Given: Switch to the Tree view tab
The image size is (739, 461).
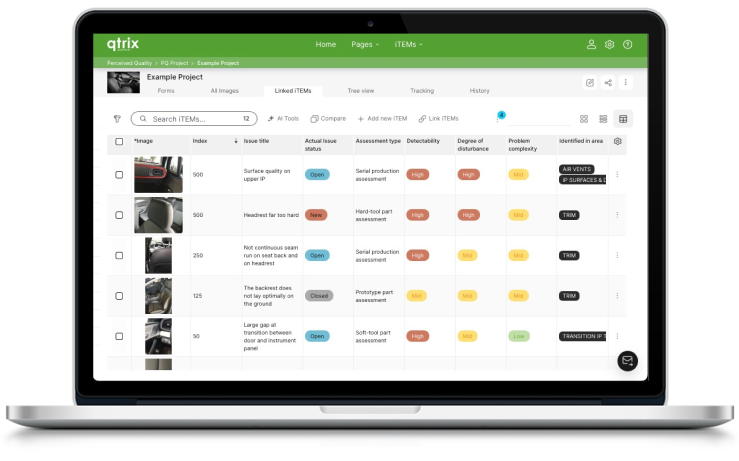Looking at the screenshot, I should [x=361, y=91].
